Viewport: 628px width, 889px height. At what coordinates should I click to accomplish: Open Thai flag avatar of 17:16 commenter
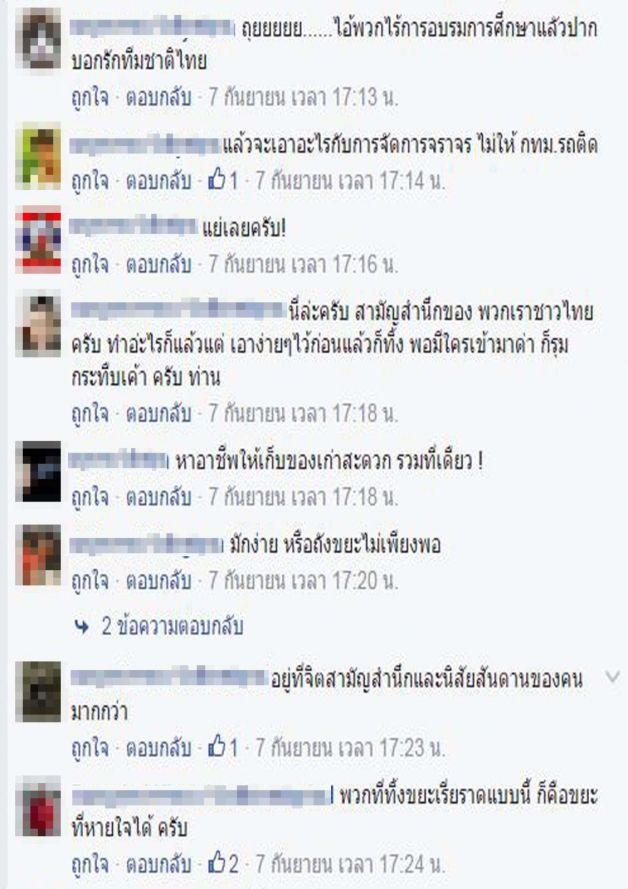(x=38, y=240)
